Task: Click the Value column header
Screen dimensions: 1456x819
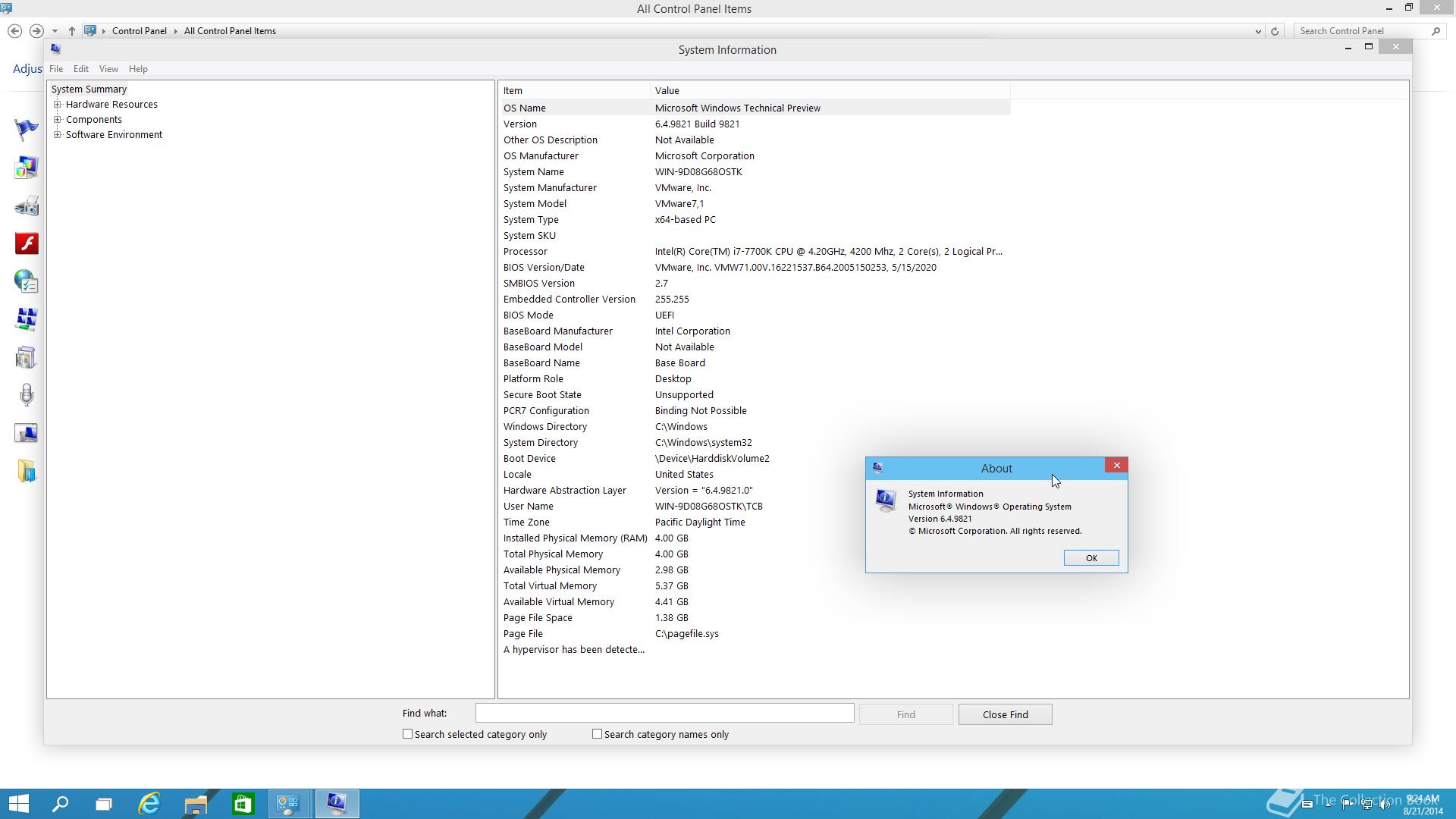Action: pos(830,90)
